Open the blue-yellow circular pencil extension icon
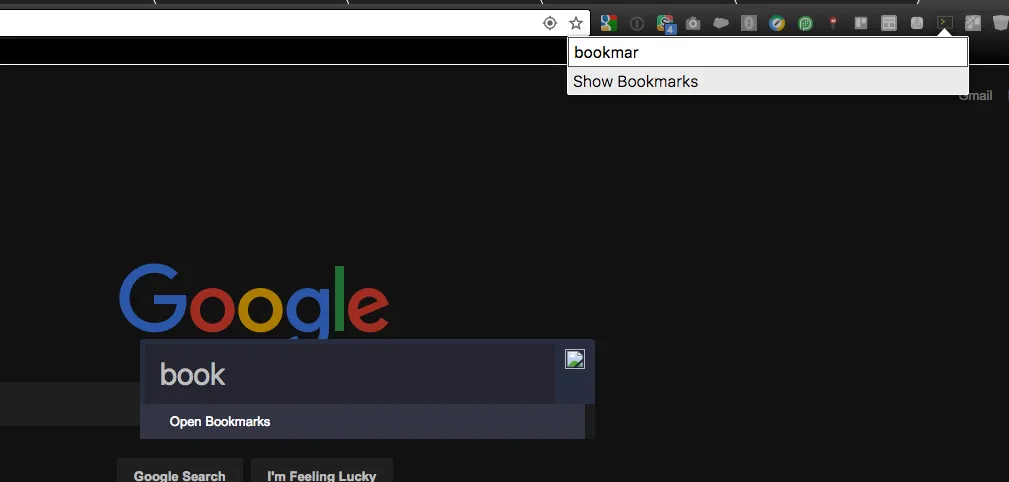This screenshot has height=482, width=1009. [x=777, y=24]
